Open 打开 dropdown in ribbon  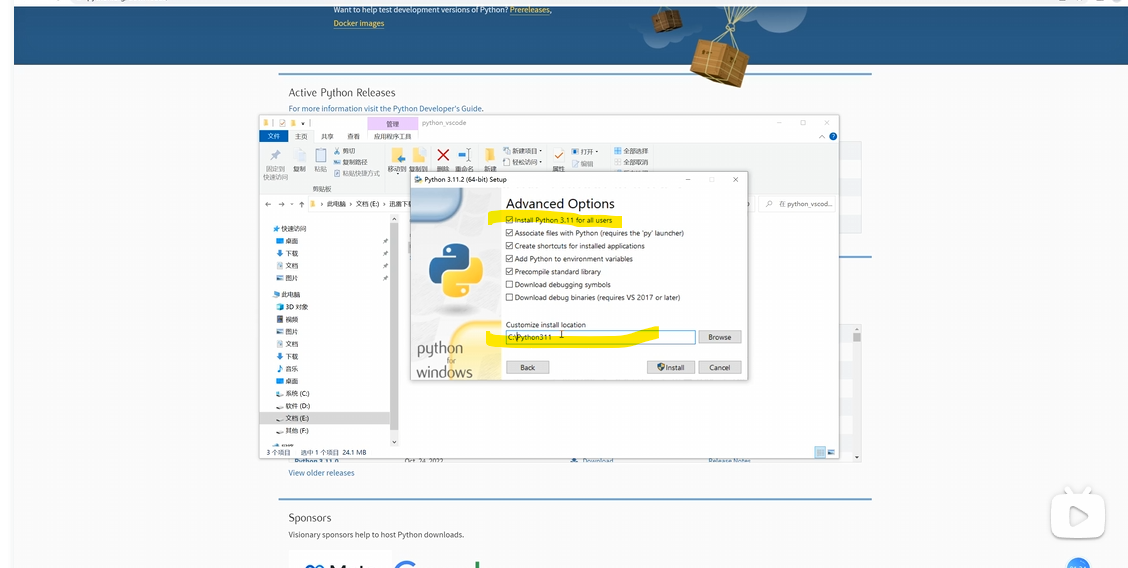[585, 152]
